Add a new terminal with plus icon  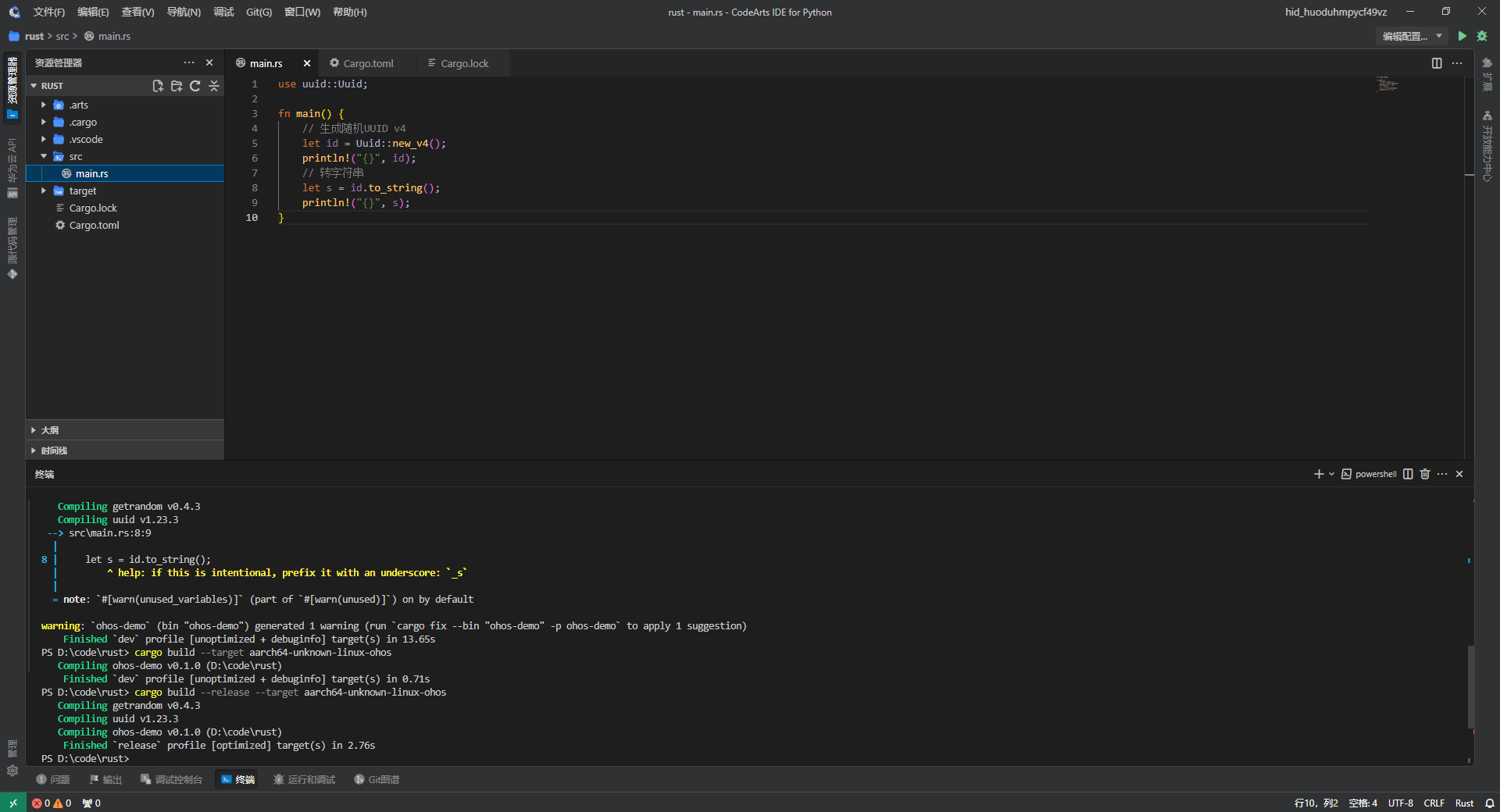1319,474
